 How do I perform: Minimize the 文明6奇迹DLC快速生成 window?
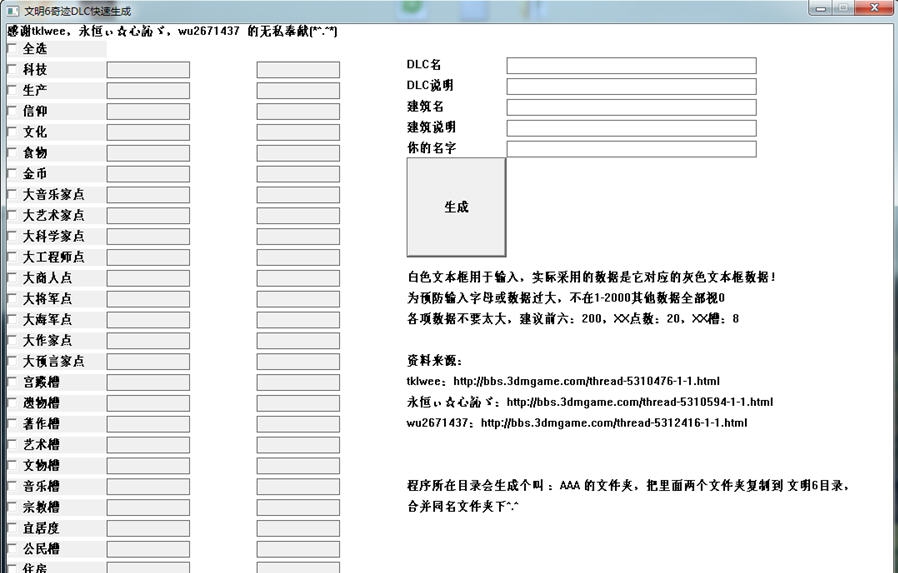821,8
